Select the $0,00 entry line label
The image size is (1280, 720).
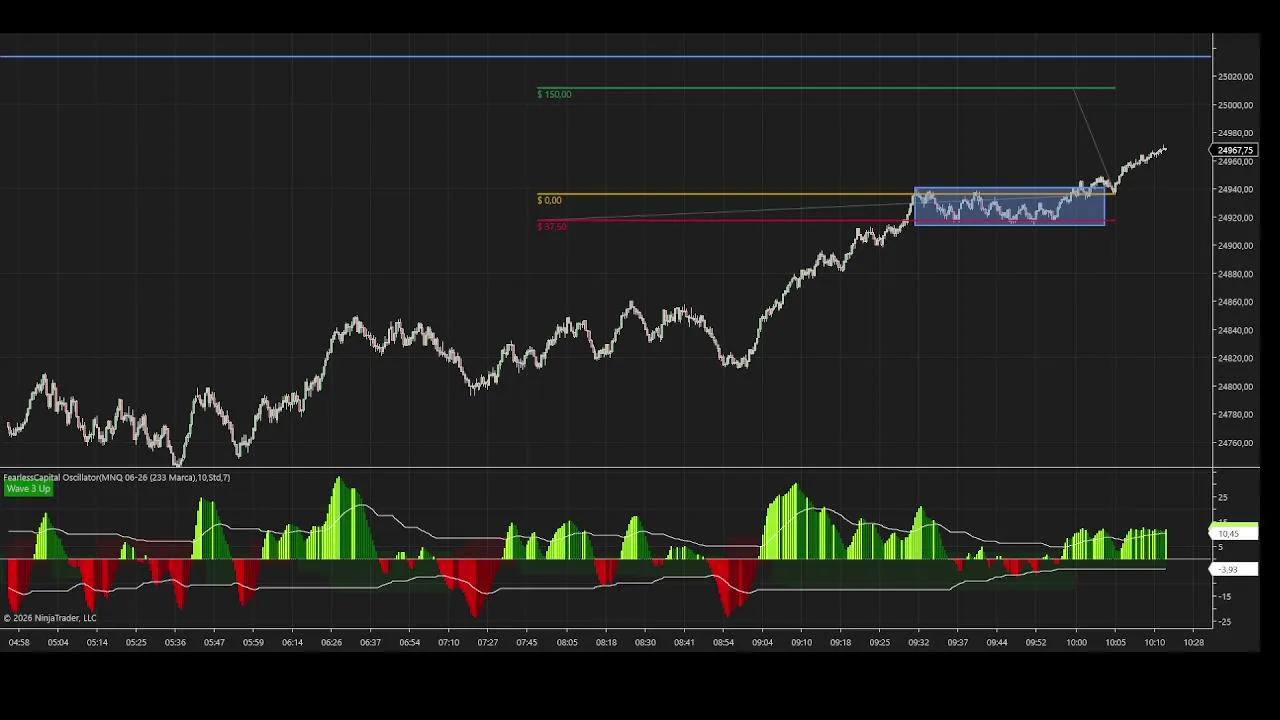point(549,200)
